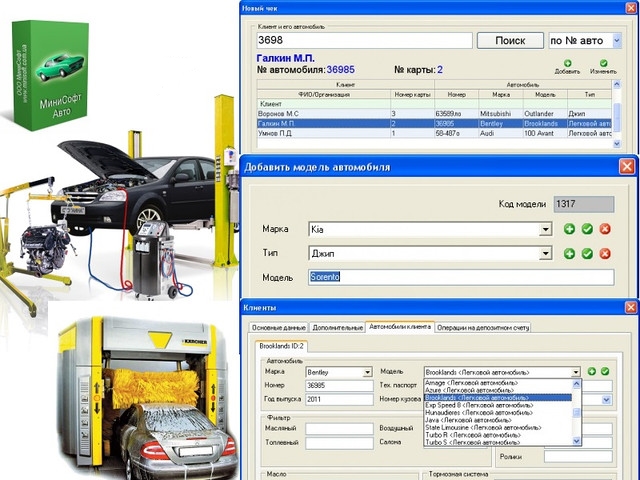Screen dimensions: 640x480
Task: Close the Добавить модель автомобиля dialog
Action: point(627,167)
